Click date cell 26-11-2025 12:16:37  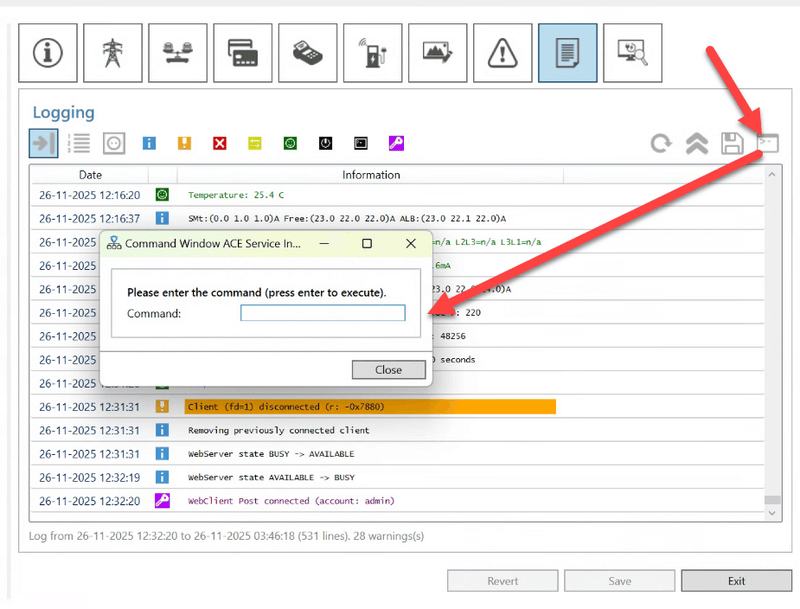[x=89, y=218]
